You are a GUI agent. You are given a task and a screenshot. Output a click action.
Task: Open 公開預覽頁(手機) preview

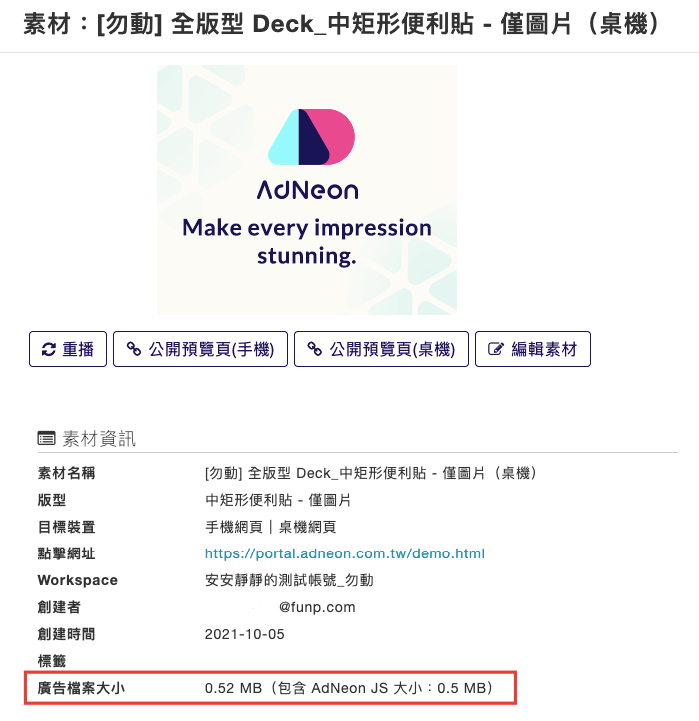click(x=201, y=349)
